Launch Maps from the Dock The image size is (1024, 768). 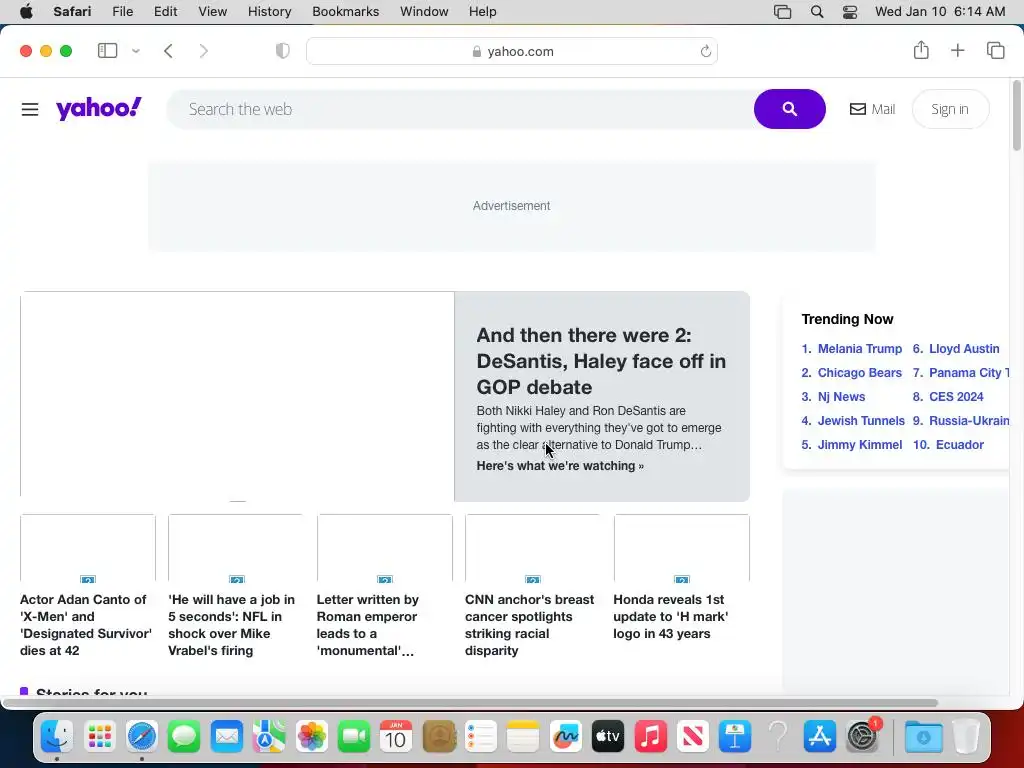tap(269, 737)
